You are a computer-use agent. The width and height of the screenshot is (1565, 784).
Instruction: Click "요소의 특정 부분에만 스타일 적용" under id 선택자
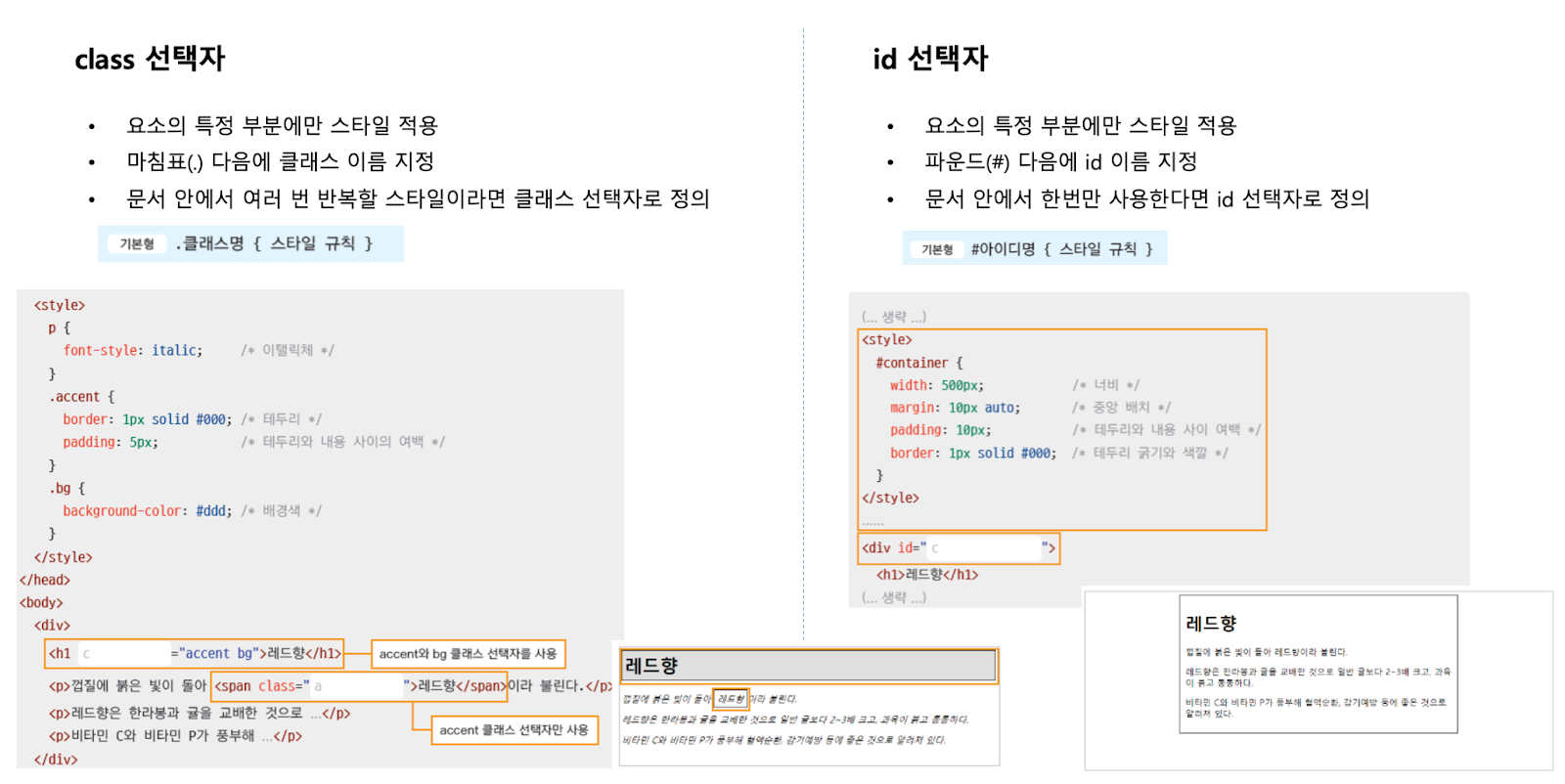click(1081, 125)
